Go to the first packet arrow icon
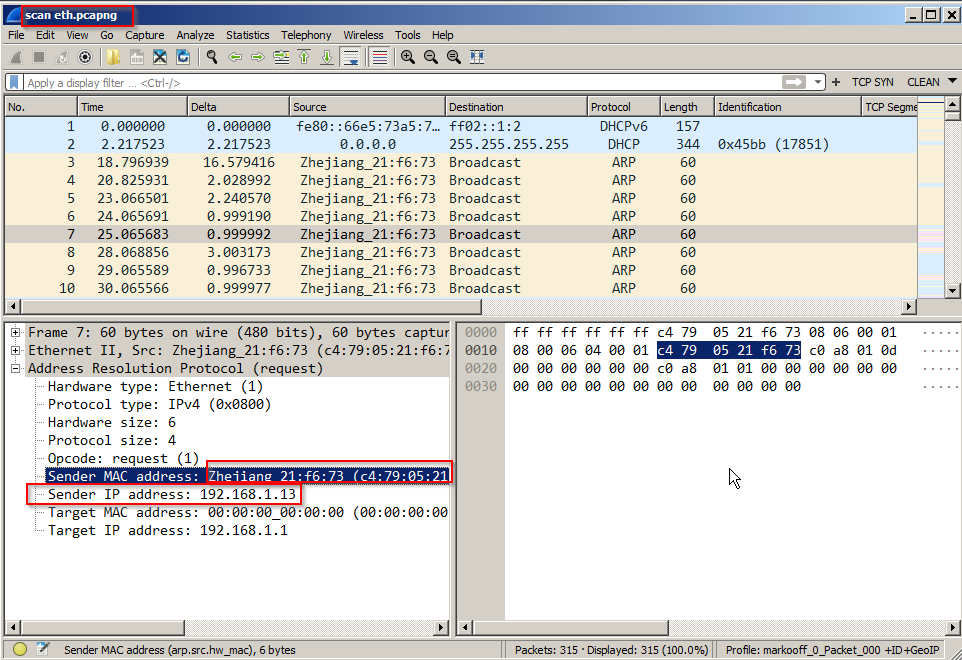Viewport: 962px width, 660px height. coord(304,57)
